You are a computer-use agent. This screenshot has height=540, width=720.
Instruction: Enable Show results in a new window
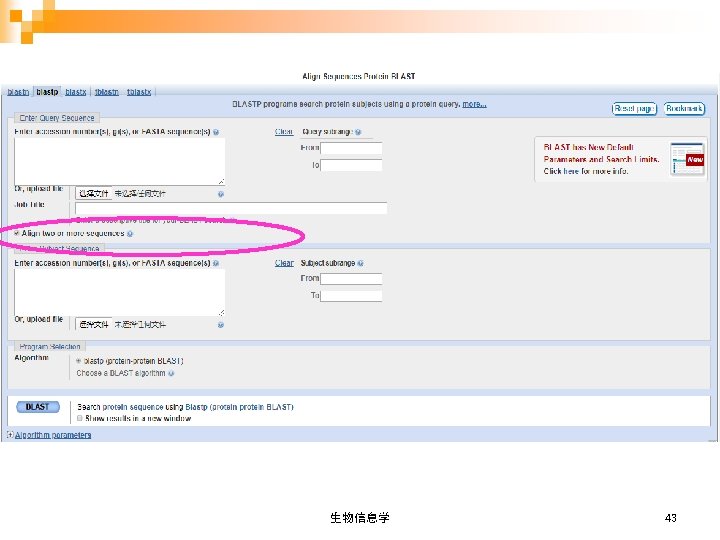pos(79,418)
